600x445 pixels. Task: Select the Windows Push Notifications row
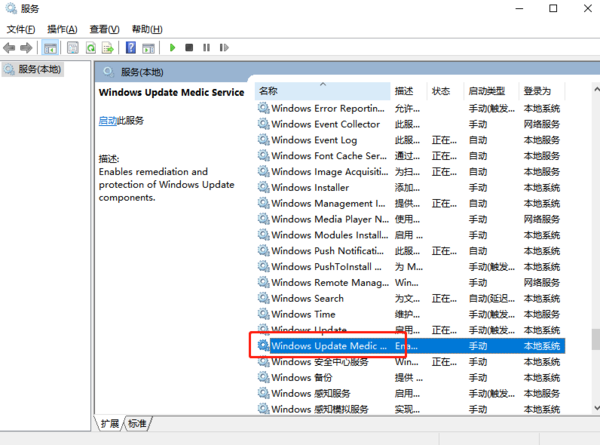411,251
